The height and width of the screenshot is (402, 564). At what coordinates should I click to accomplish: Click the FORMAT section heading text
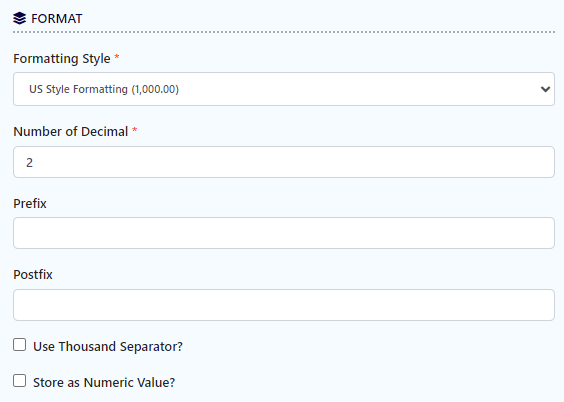click(56, 19)
